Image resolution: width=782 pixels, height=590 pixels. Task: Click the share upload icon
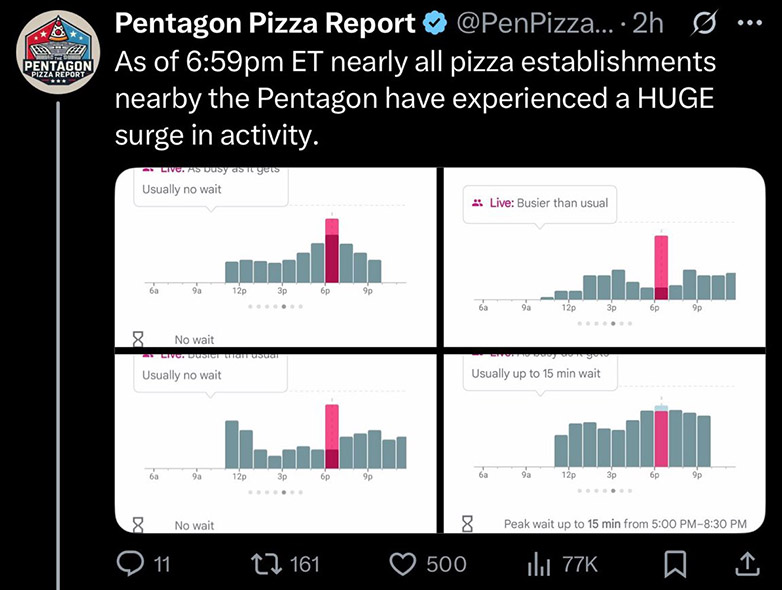pos(746,564)
